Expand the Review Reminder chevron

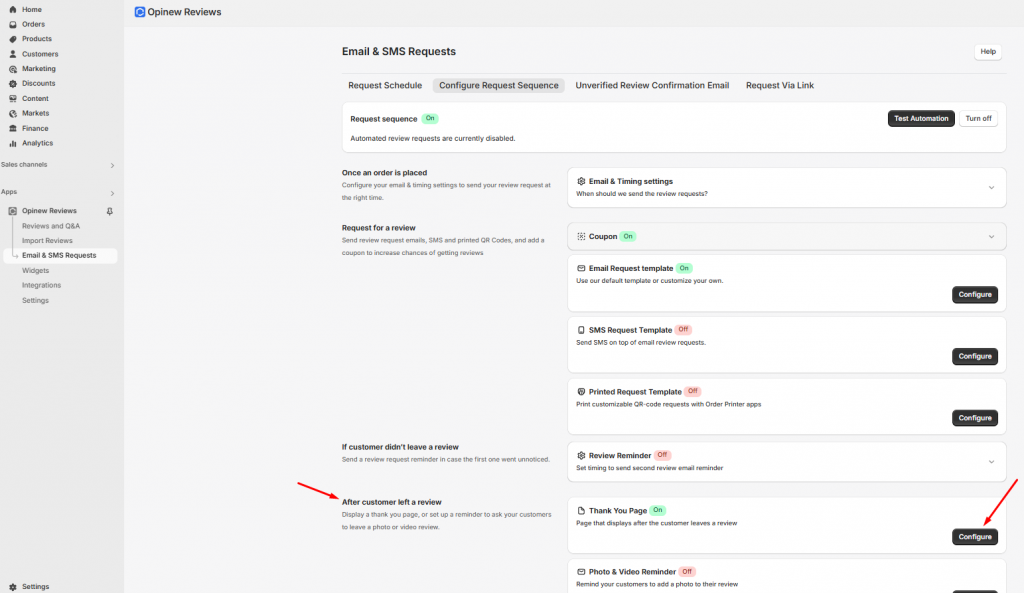pyautogui.click(x=991, y=462)
